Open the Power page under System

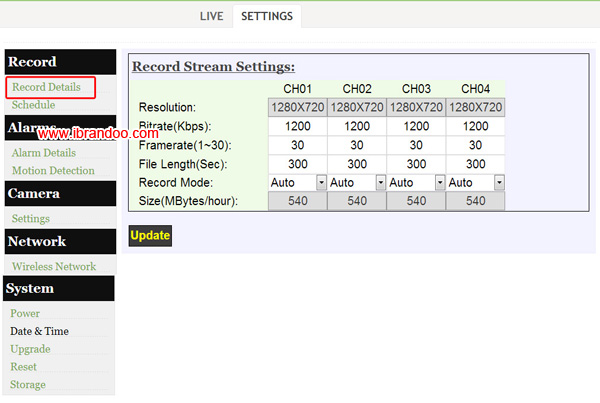[x=25, y=313]
